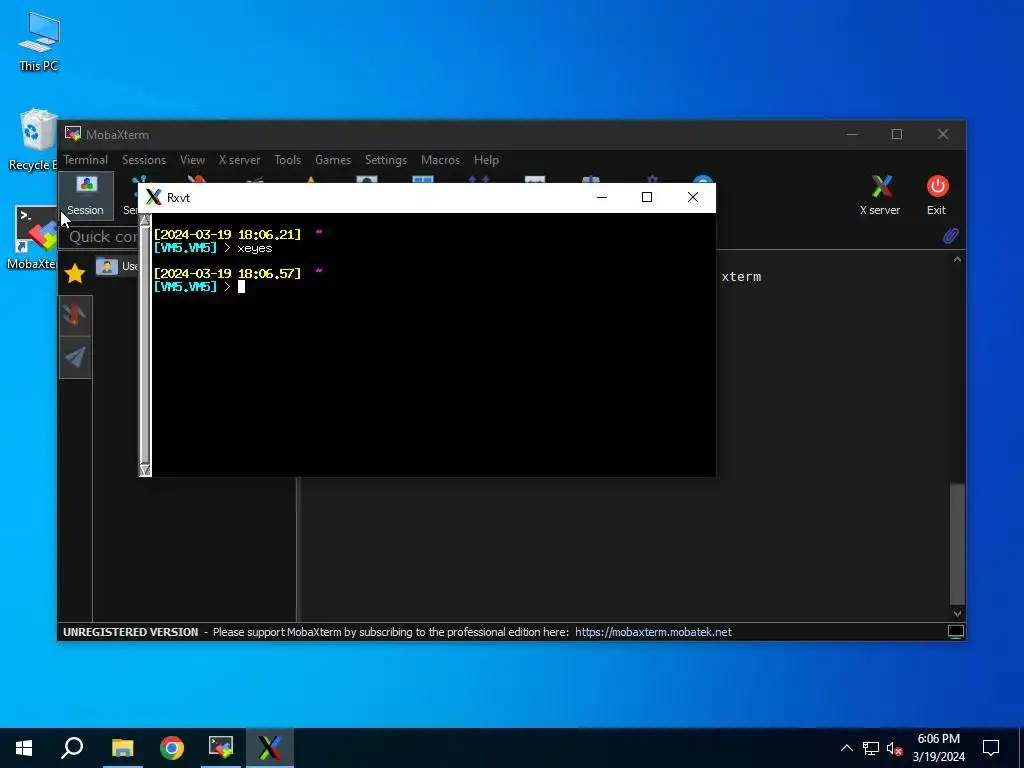This screenshot has width=1024, height=768.
Task: Click the 18:06.57 timestamp line in Rxvt
Action: 227,273
